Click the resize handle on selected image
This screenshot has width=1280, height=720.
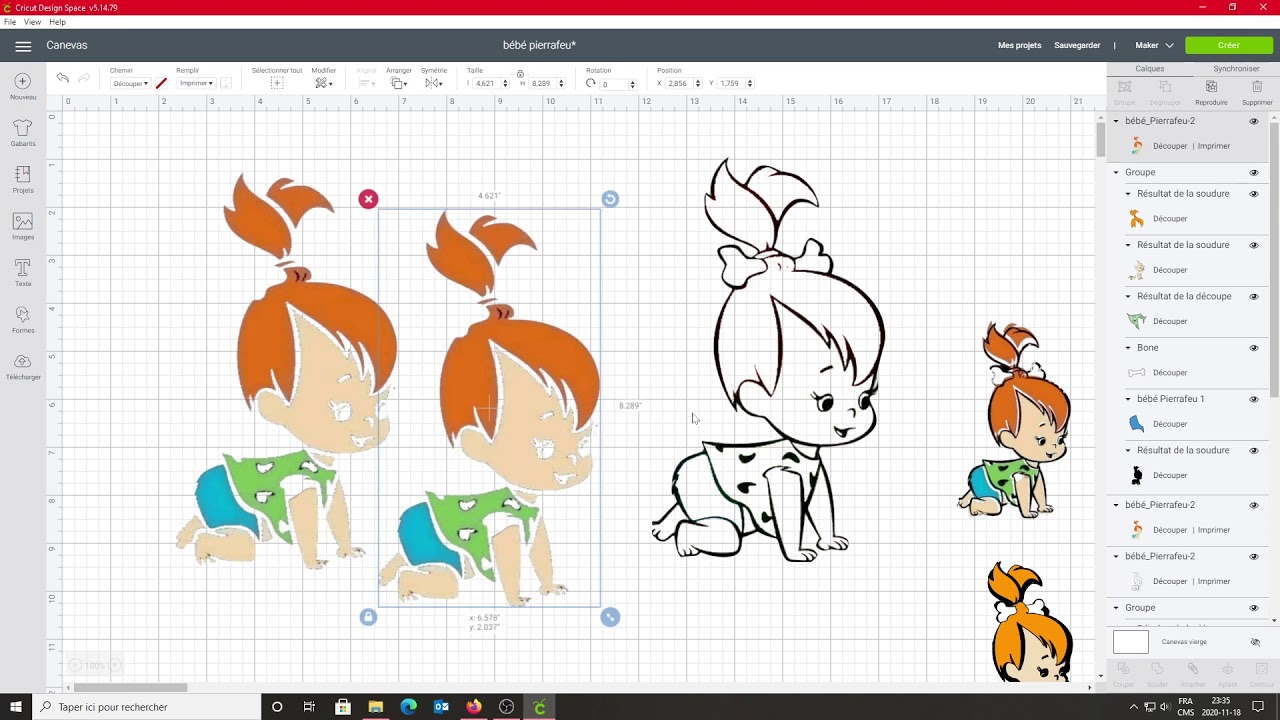[610, 617]
